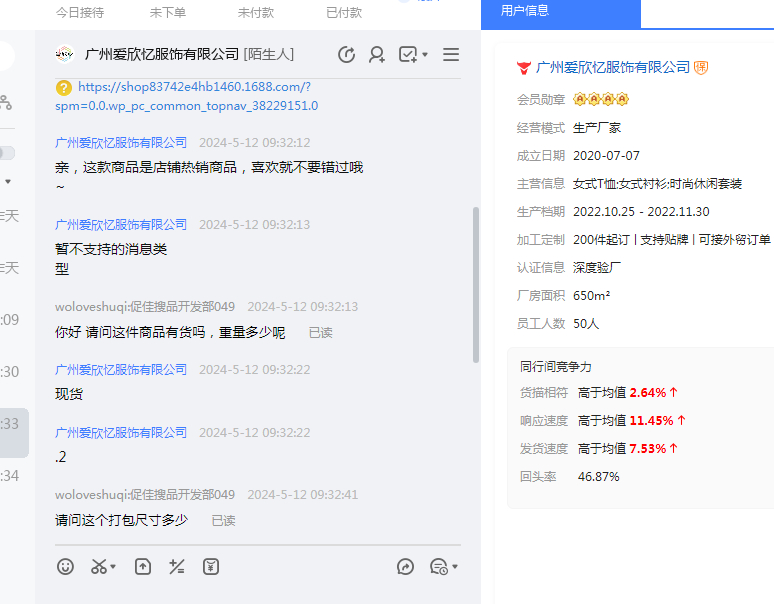
Task: Click the file upload icon
Action: point(143,566)
